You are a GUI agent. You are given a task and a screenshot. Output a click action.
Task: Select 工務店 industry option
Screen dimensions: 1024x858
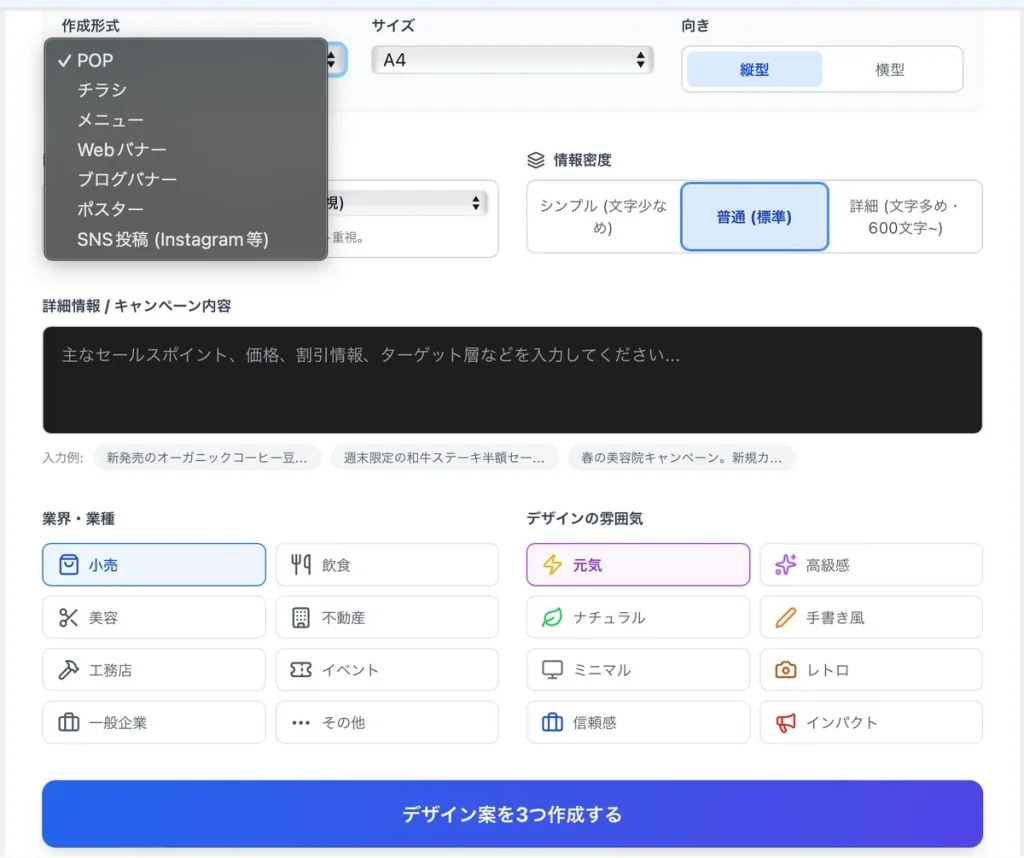(x=154, y=670)
